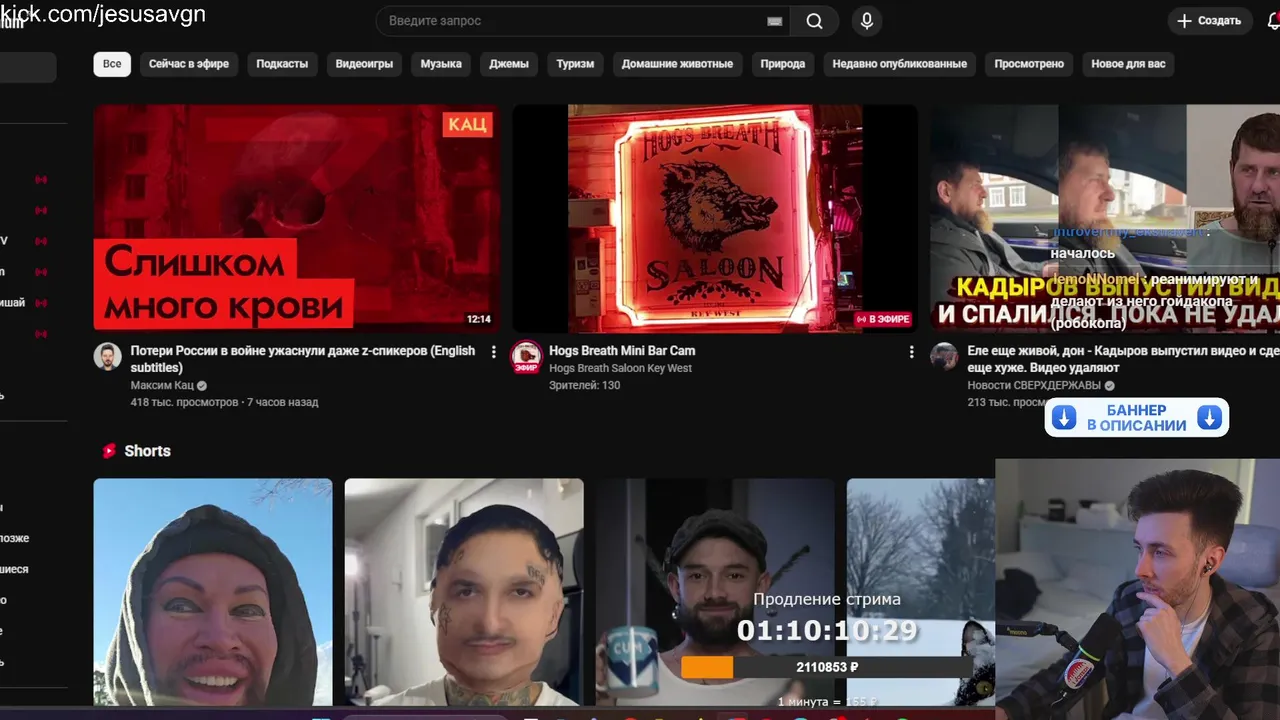1280x720 pixels.
Task: Open the Hogs Breath Saloon live thumbnail
Action: click(x=715, y=218)
